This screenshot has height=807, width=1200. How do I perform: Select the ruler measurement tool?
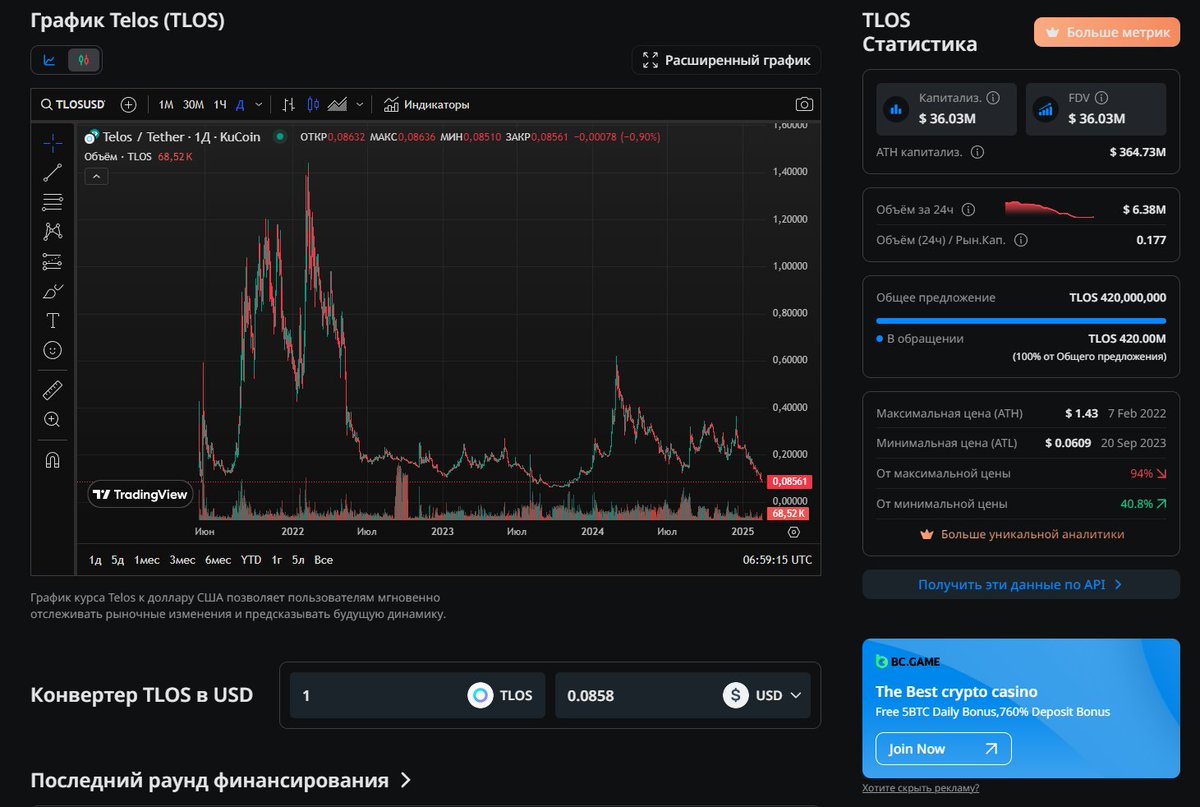[x=52, y=389]
